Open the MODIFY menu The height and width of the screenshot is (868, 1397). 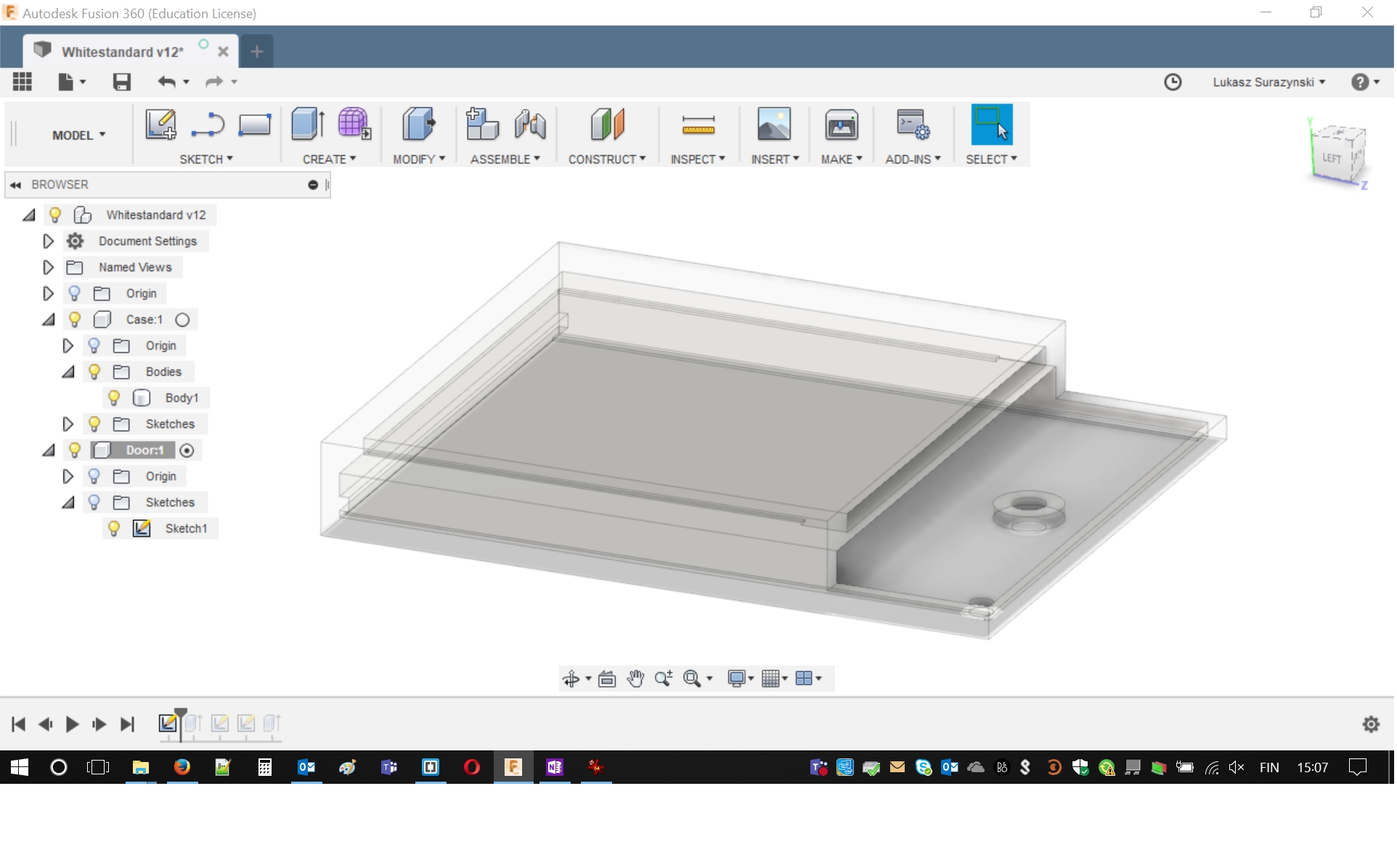pos(419,160)
